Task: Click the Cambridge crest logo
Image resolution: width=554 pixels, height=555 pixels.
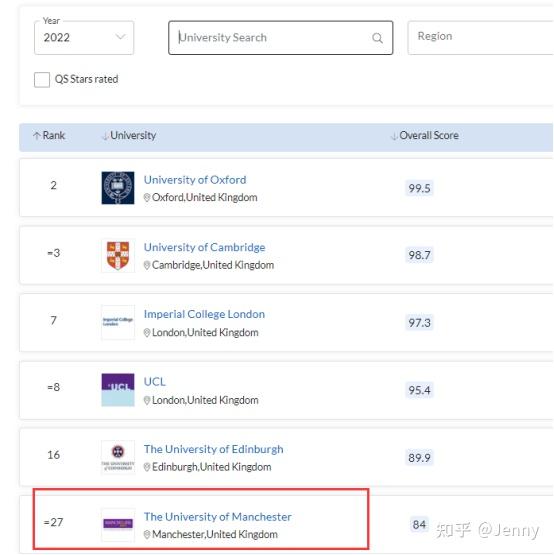Action: (x=118, y=256)
